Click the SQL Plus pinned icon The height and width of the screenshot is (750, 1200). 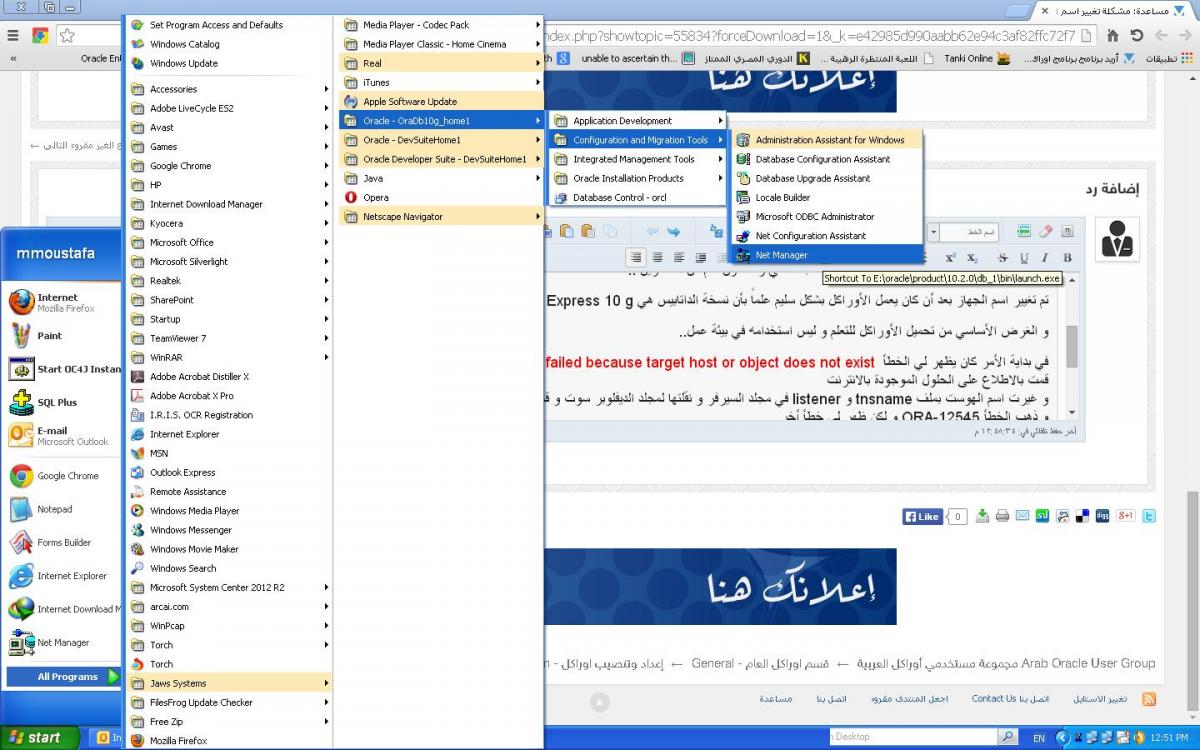coord(56,402)
